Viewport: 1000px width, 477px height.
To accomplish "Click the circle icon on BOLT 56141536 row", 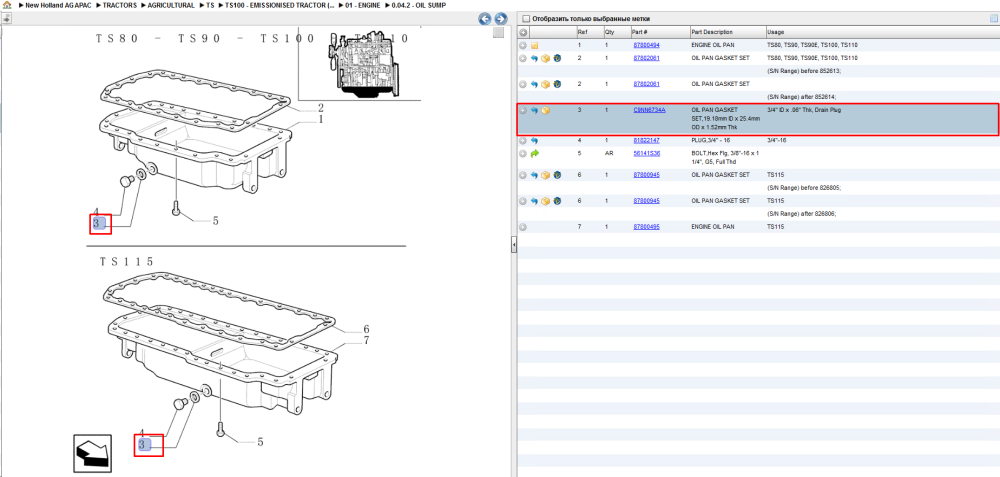I will click(523, 154).
